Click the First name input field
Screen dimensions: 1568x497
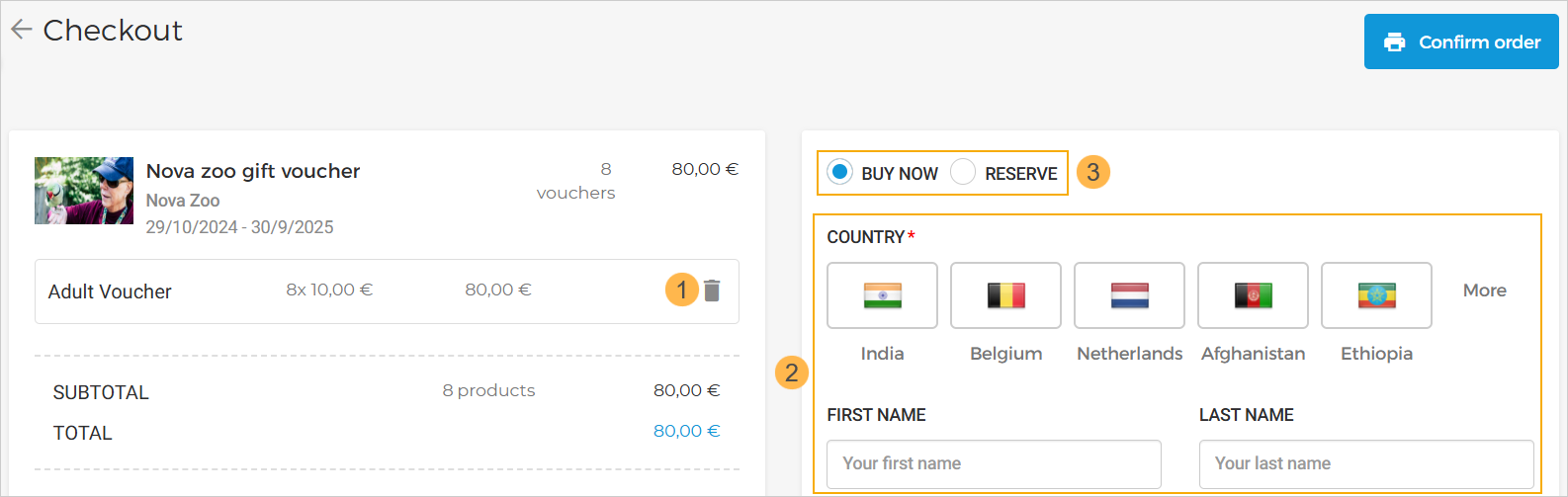[994, 464]
